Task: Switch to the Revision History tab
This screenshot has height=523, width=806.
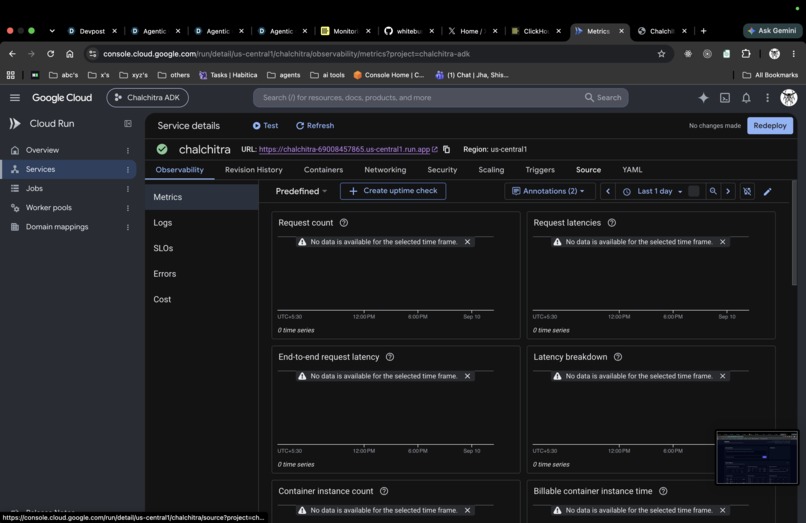Action: point(253,170)
